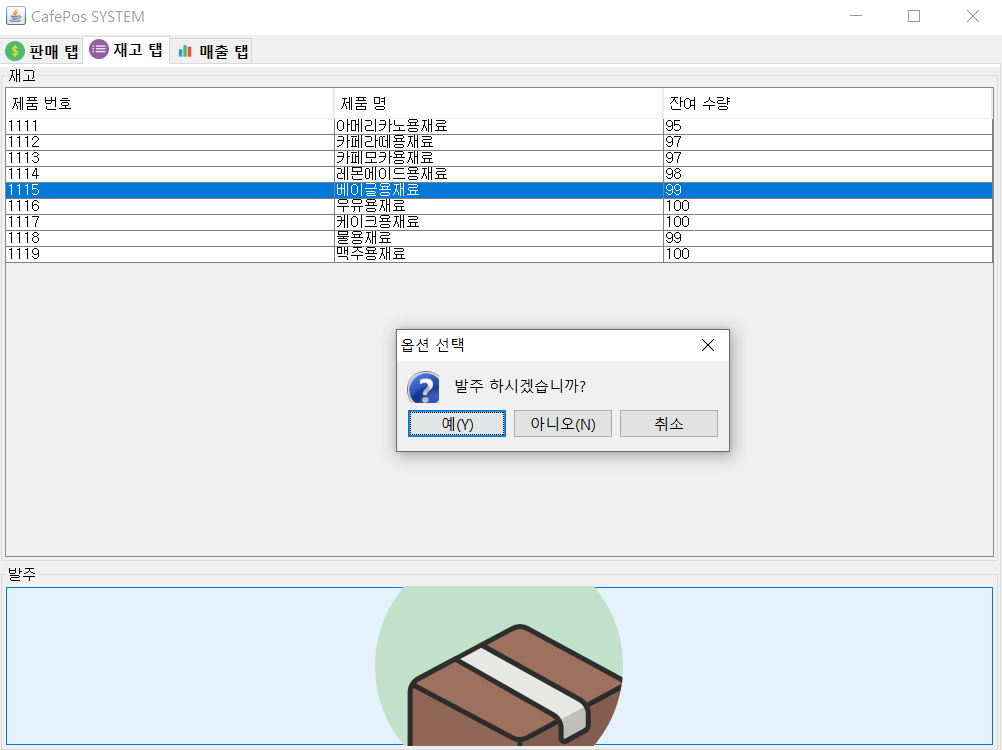Viewport: 1002px width, 750px height.
Task: Click the 카페라떼용재료 cell
Action: click(498, 142)
